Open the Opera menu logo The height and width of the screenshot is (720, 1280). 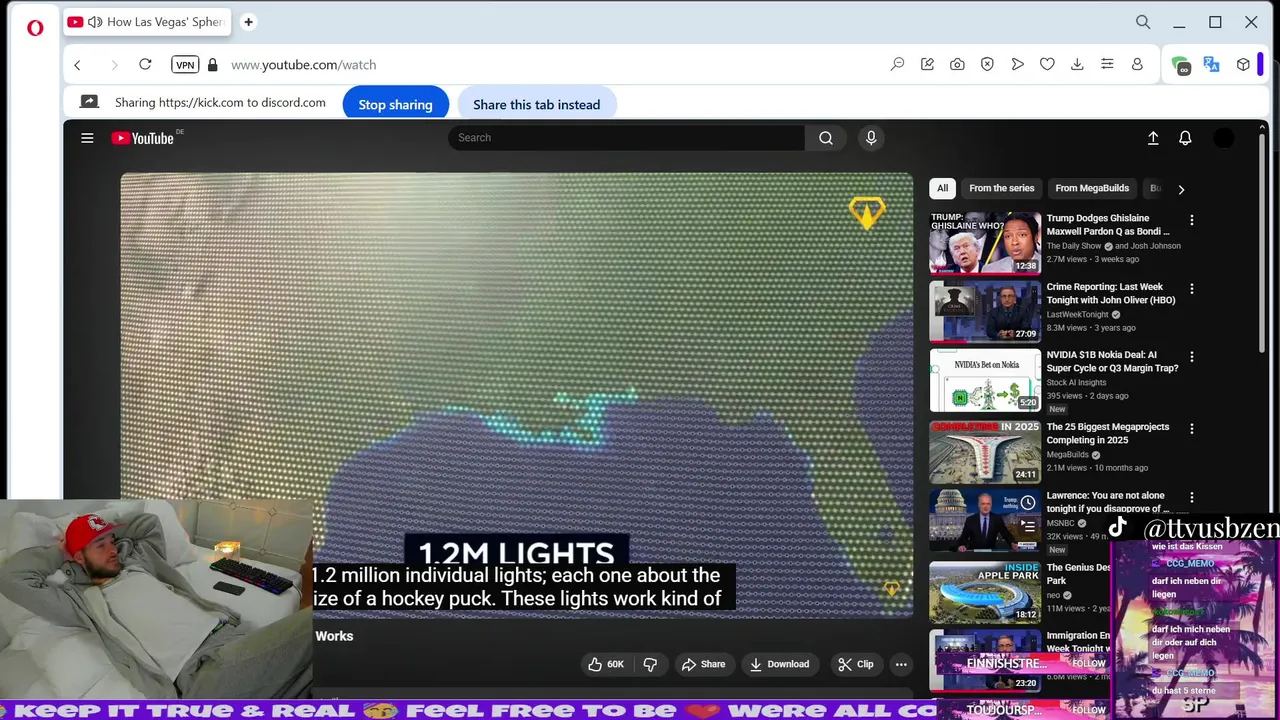click(35, 27)
